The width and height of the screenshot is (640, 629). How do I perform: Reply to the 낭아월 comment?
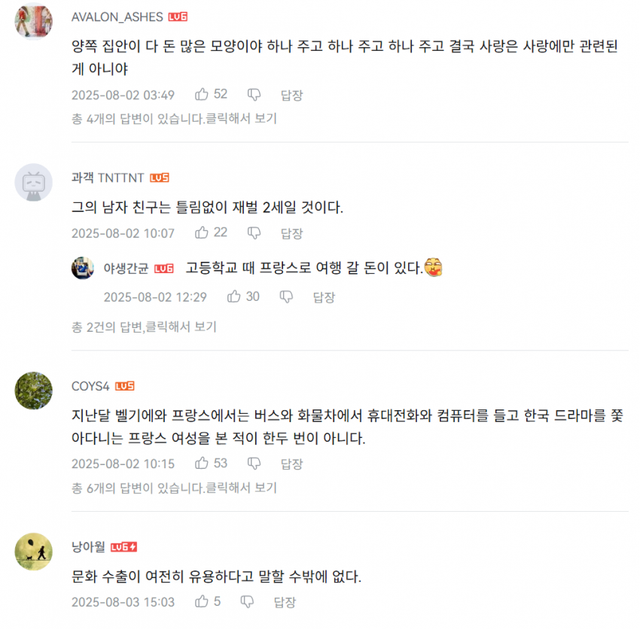pyautogui.click(x=284, y=602)
